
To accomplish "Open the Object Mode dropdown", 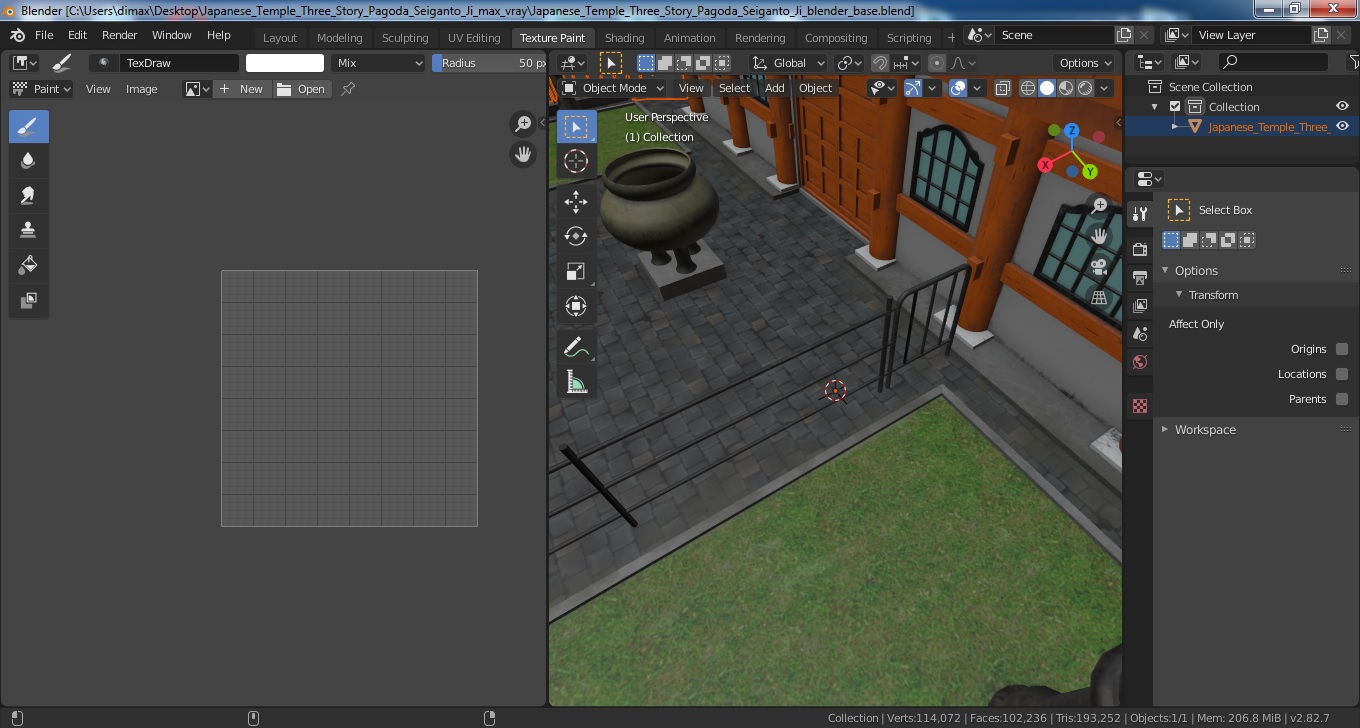I will [613, 88].
